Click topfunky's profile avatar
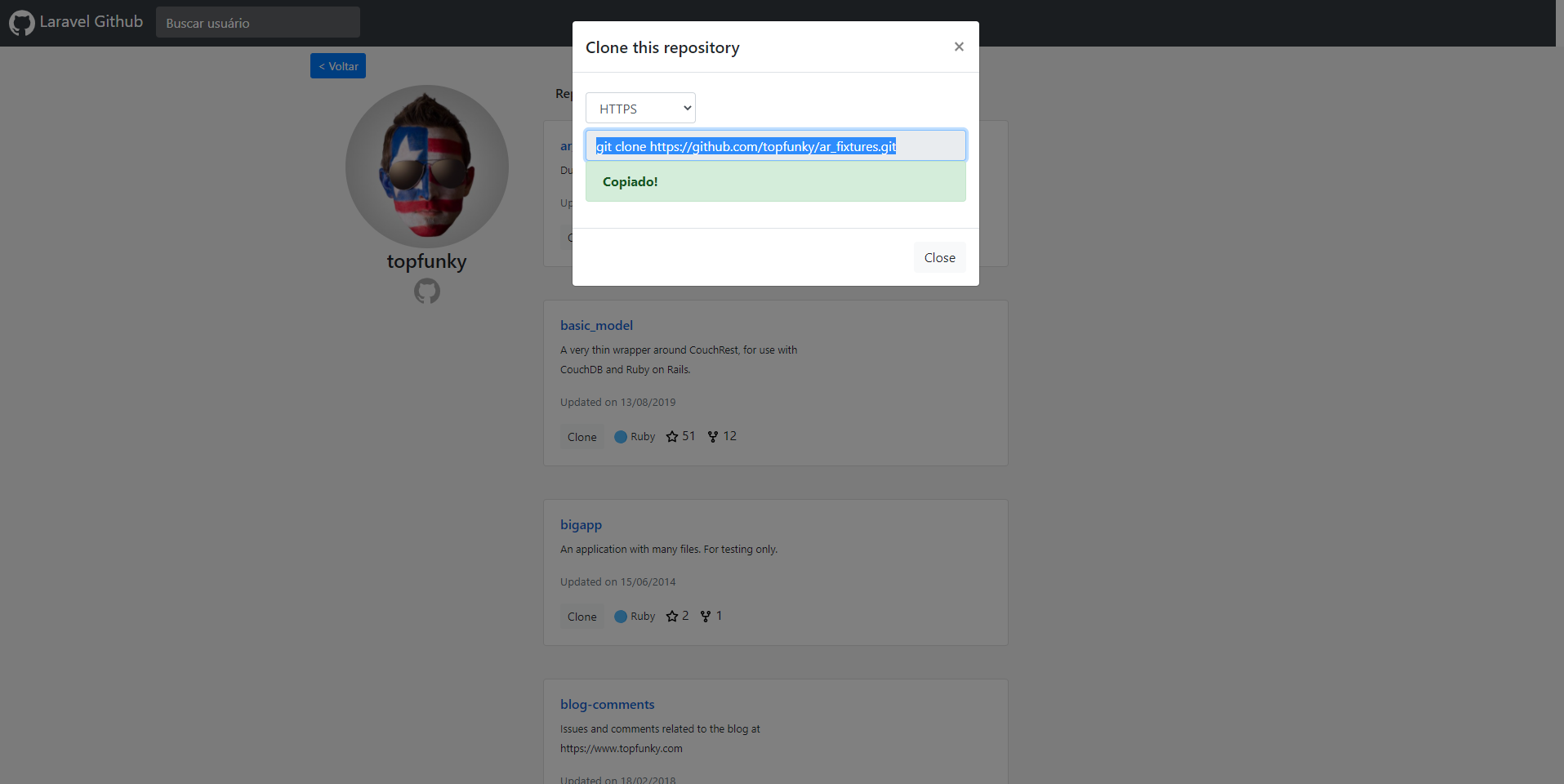 coord(427,167)
